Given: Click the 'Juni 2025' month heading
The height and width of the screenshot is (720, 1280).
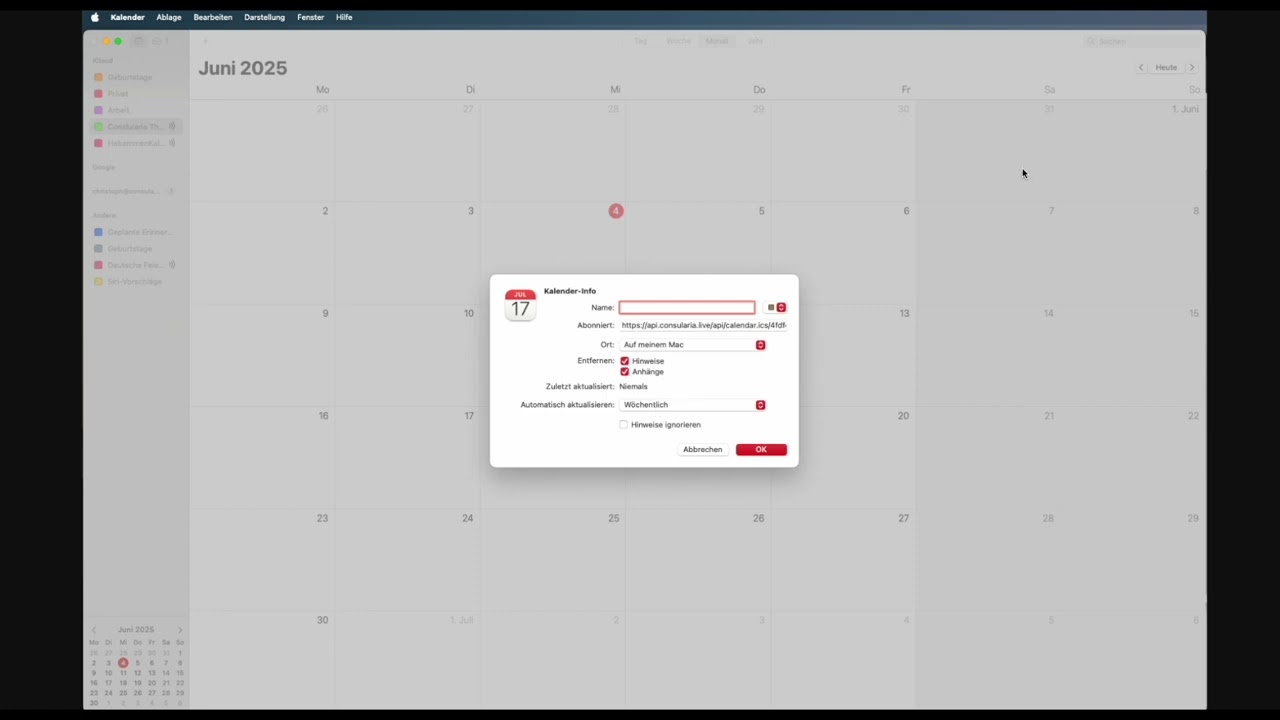Looking at the screenshot, I should (x=242, y=68).
